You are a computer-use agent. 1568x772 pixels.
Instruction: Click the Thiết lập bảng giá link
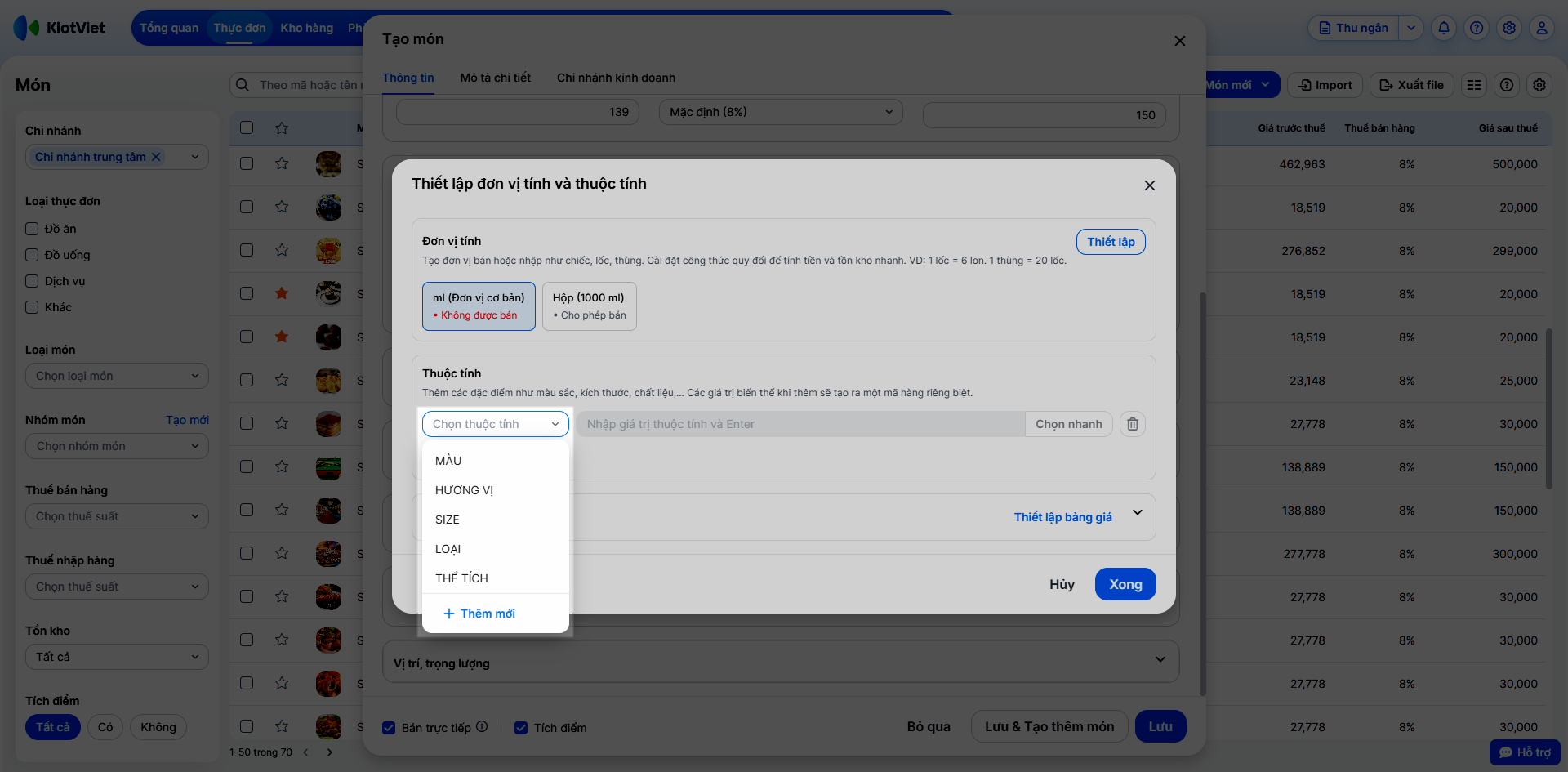click(x=1062, y=517)
